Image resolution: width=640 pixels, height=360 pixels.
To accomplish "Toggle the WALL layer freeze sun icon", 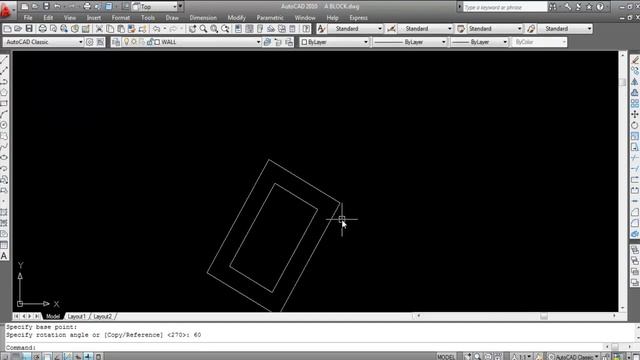I will point(134,42).
